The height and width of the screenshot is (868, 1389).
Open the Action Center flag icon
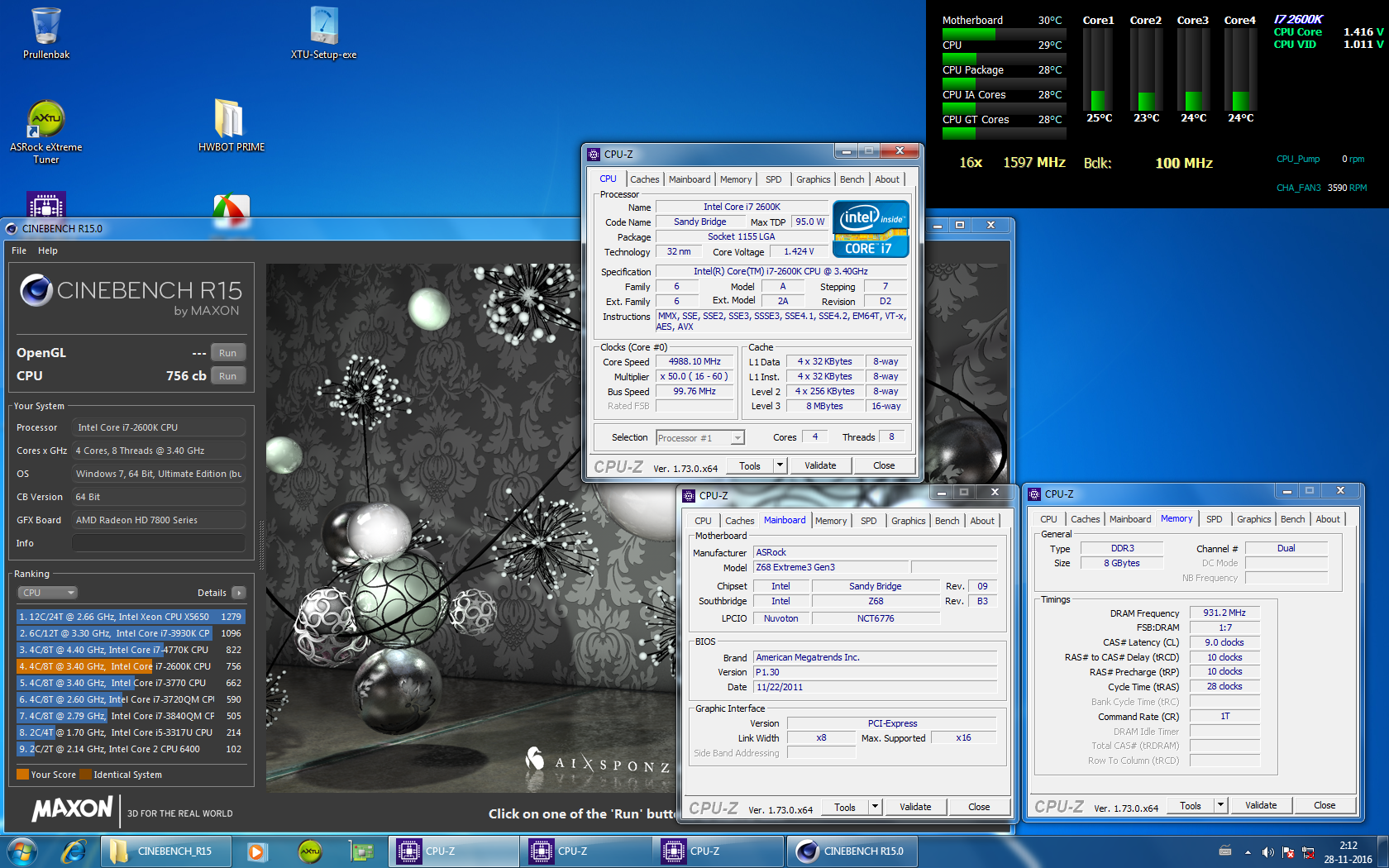coord(1287,852)
